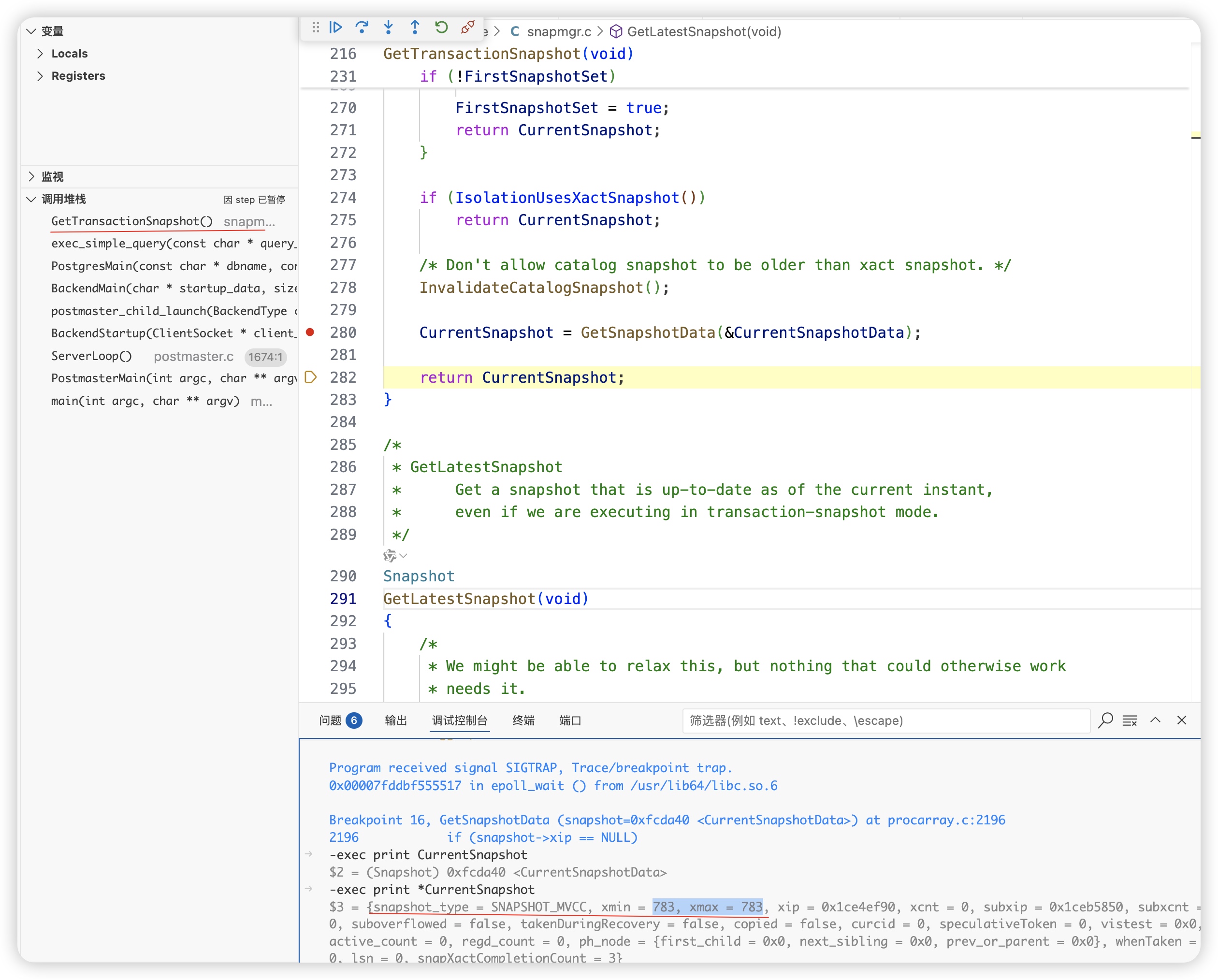This screenshot has width=1218, height=980.
Task: Clear the debug console output
Action: pyautogui.click(x=1129, y=720)
